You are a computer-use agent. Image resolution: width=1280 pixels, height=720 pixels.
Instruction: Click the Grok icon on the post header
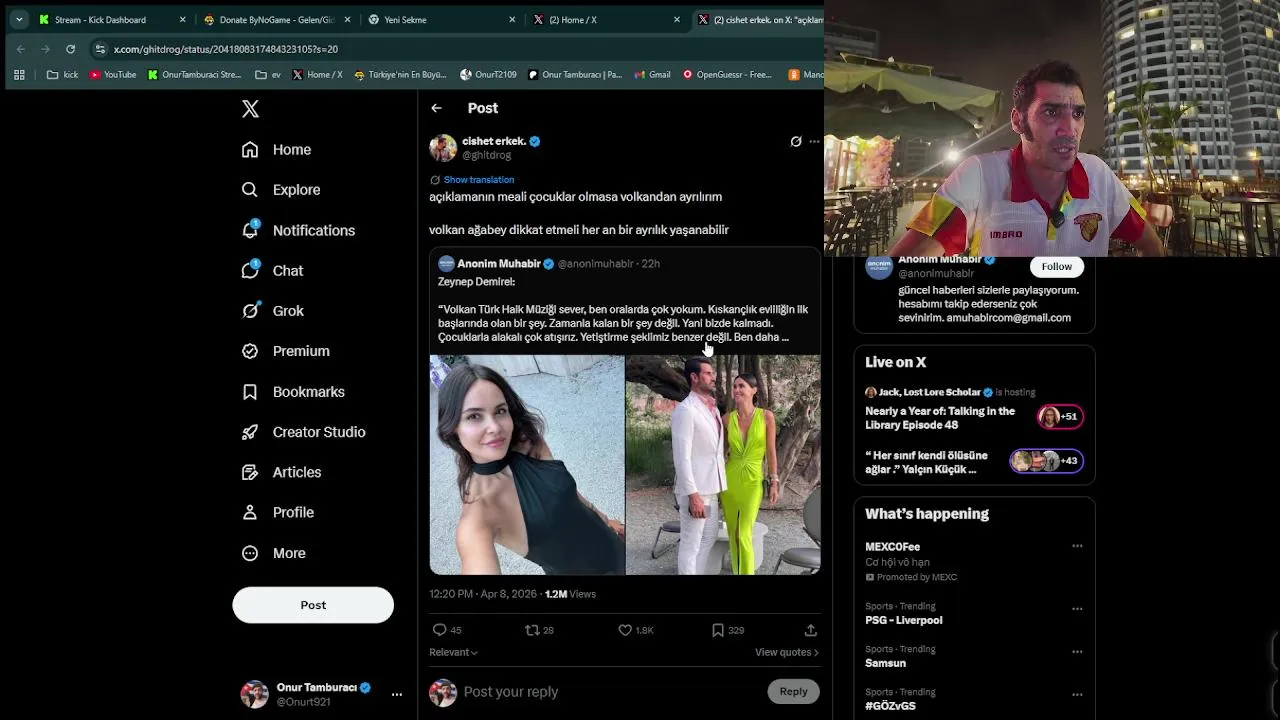[x=796, y=142]
